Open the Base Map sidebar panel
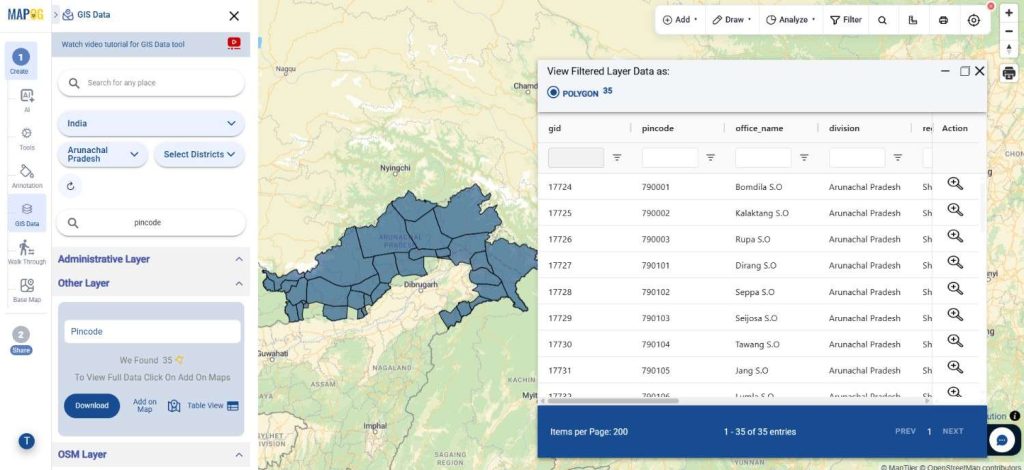Screen dimensions: 1024x470 click(x=27, y=289)
